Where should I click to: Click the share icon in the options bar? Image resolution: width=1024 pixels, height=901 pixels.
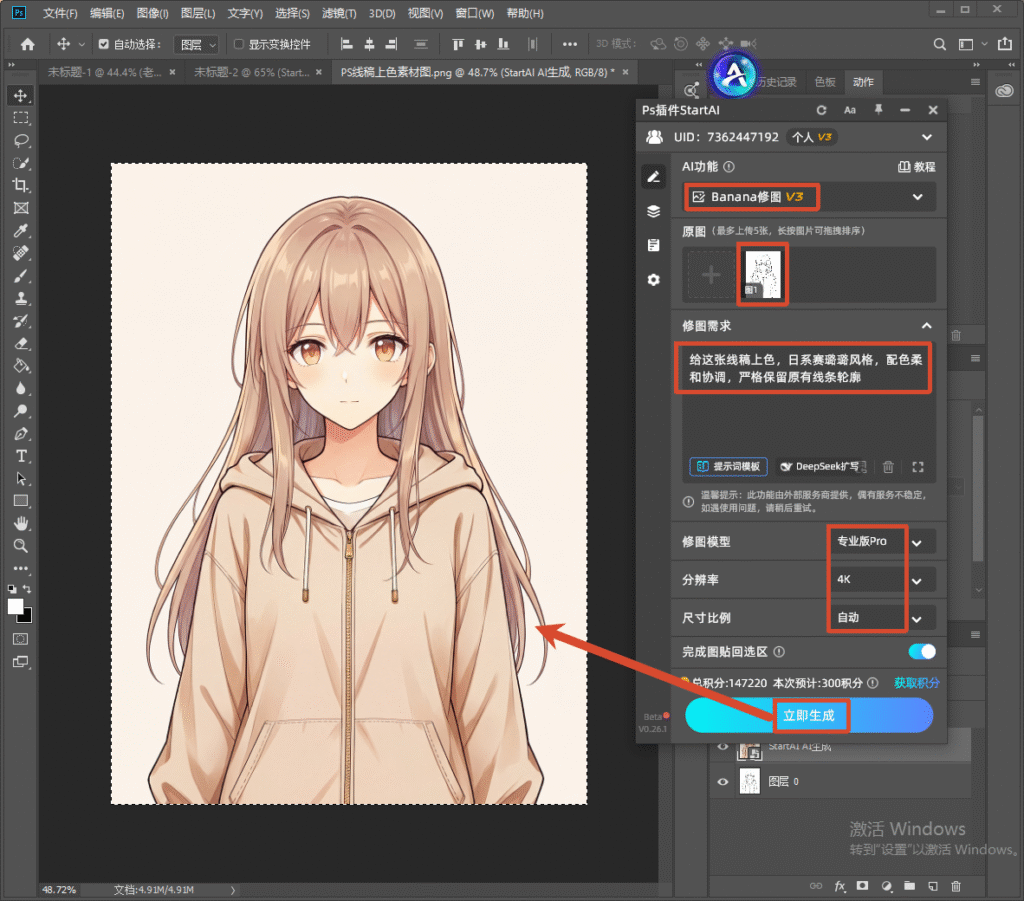[x=1004, y=44]
